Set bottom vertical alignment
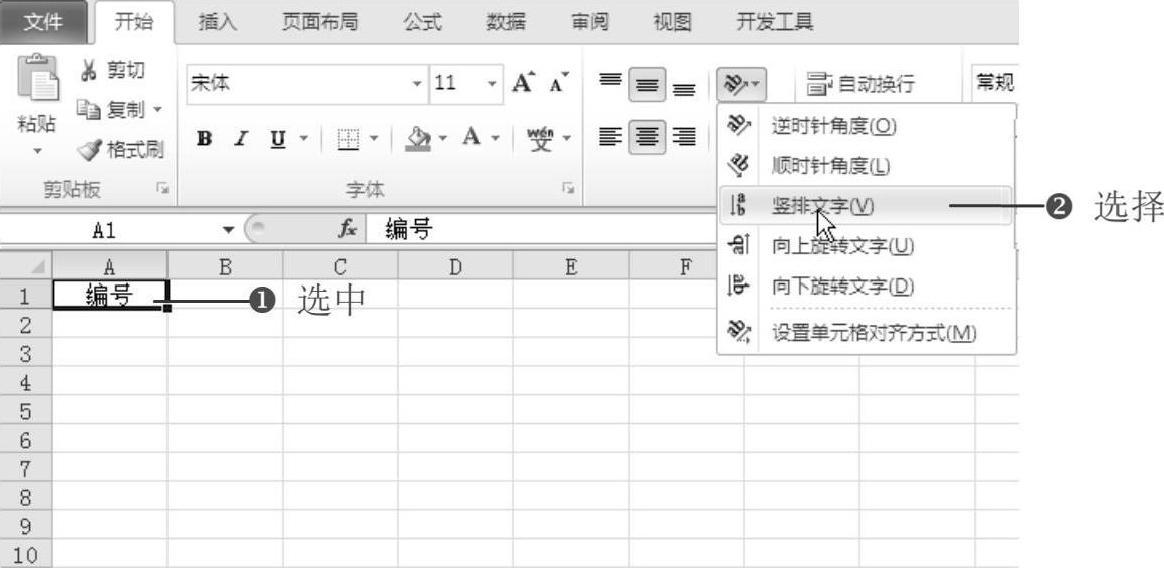This screenshot has width=1164, height=568. [684, 88]
